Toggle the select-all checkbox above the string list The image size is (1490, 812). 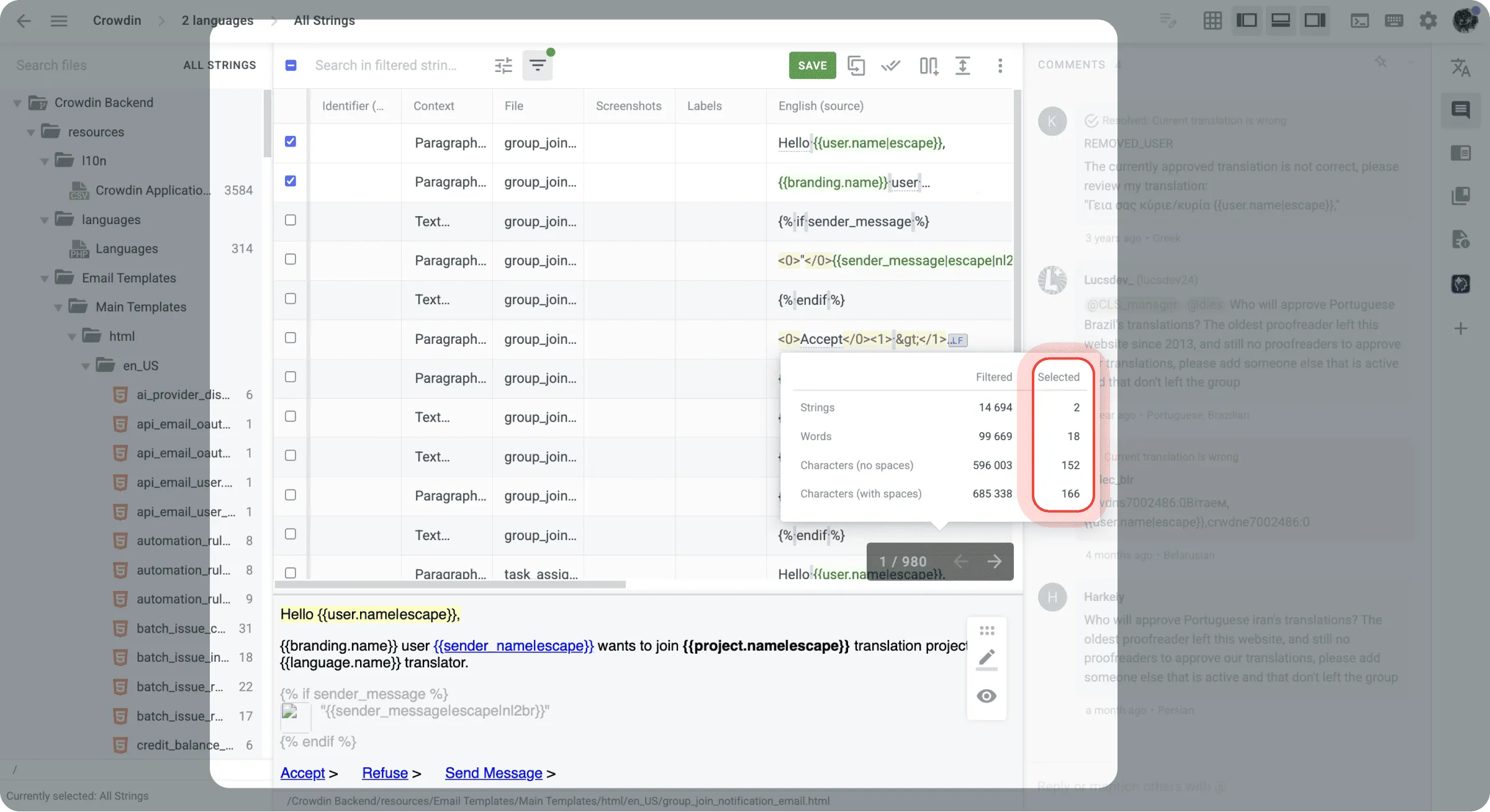coord(291,65)
